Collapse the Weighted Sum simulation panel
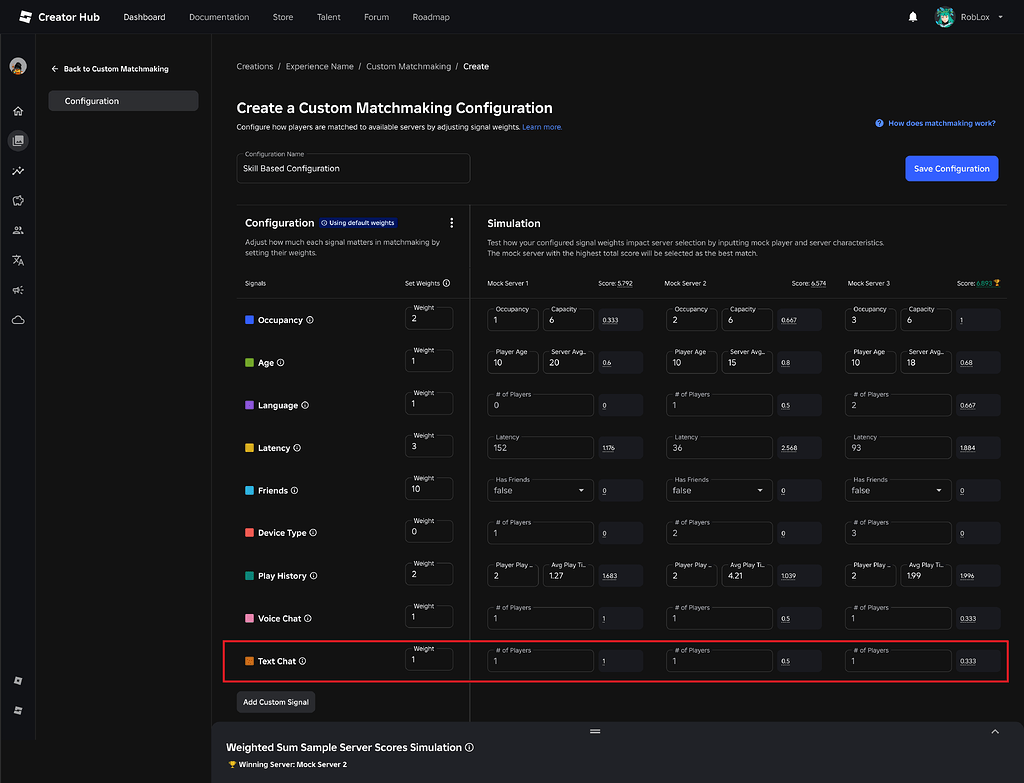1024x783 pixels. [995, 731]
